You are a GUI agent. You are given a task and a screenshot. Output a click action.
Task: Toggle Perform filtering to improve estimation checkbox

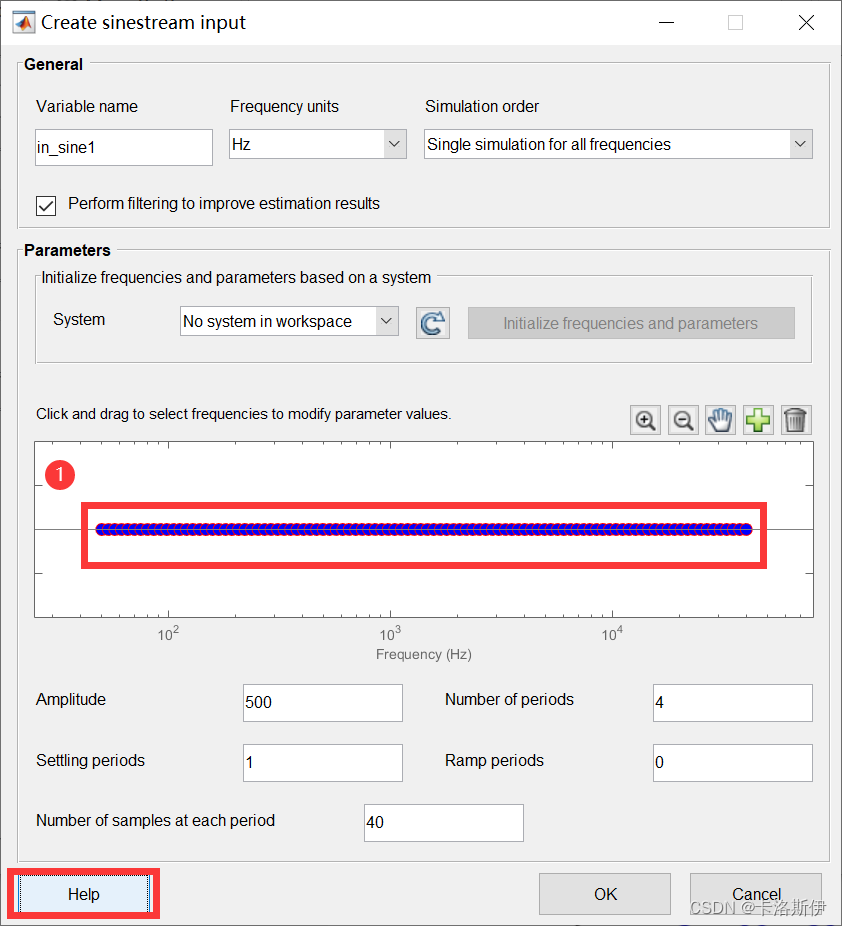[x=46, y=206]
